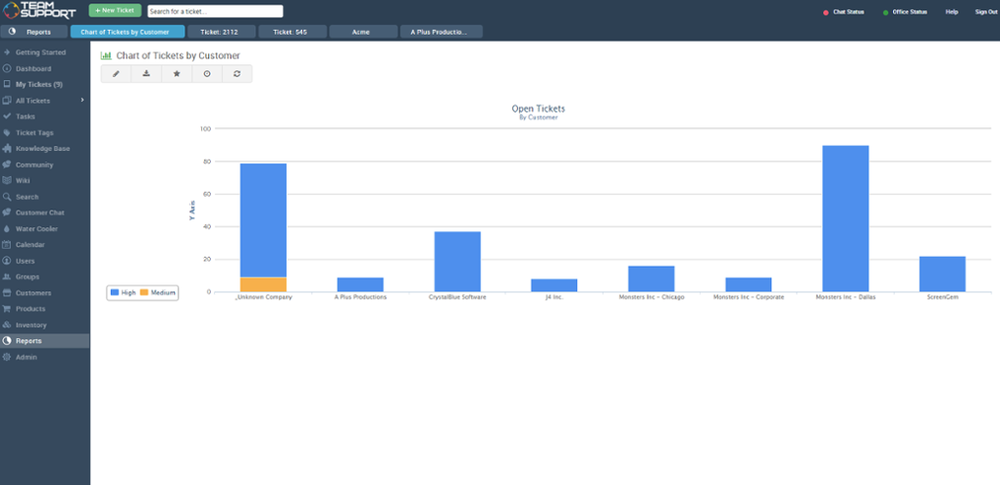The width and height of the screenshot is (1000, 485).
Task: Click the Community icon in sidebar
Action: (7, 165)
